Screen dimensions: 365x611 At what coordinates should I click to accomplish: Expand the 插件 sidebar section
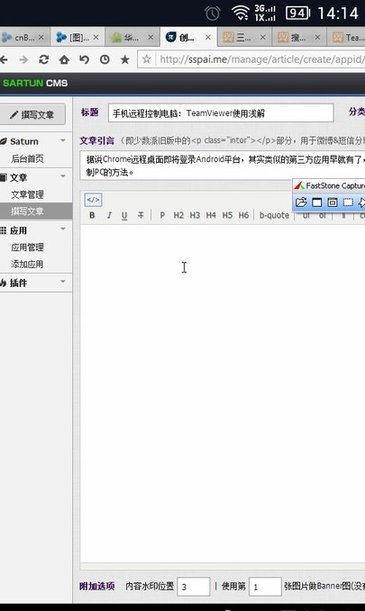click(x=63, y=281)
